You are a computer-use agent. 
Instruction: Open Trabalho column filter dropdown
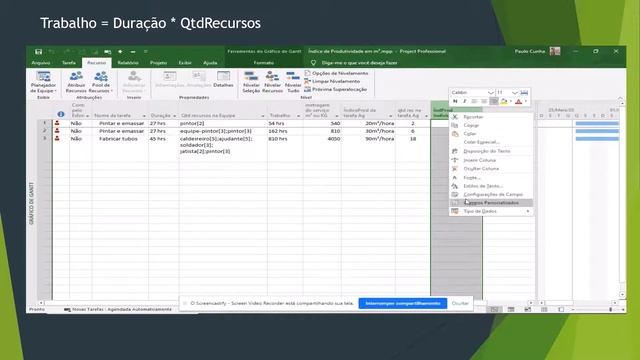click(298, 116)
